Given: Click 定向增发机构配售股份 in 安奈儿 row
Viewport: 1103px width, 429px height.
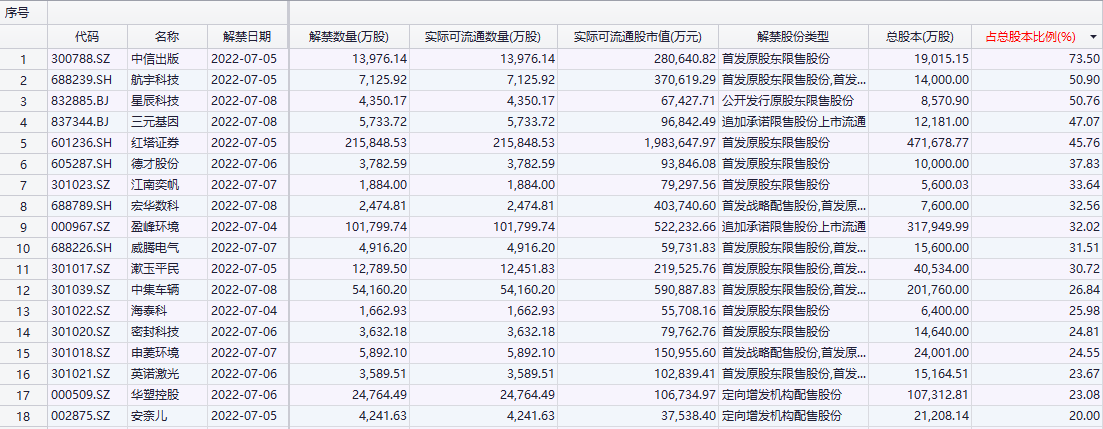Looking at the screenshot, I should (x=782, y=417).
